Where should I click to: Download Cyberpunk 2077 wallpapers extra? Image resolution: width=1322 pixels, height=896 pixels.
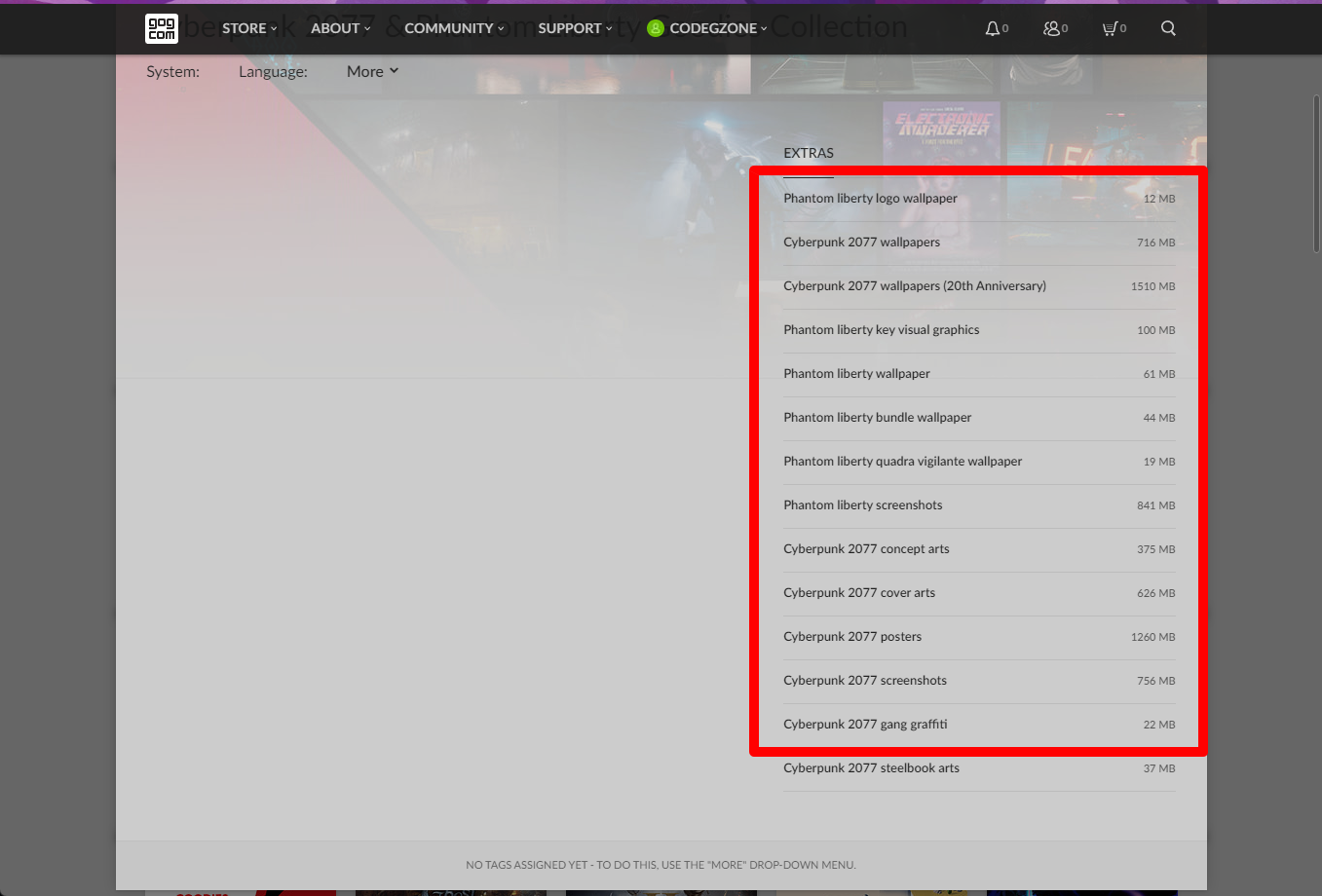pyautogui.click(x=979, y=243)
